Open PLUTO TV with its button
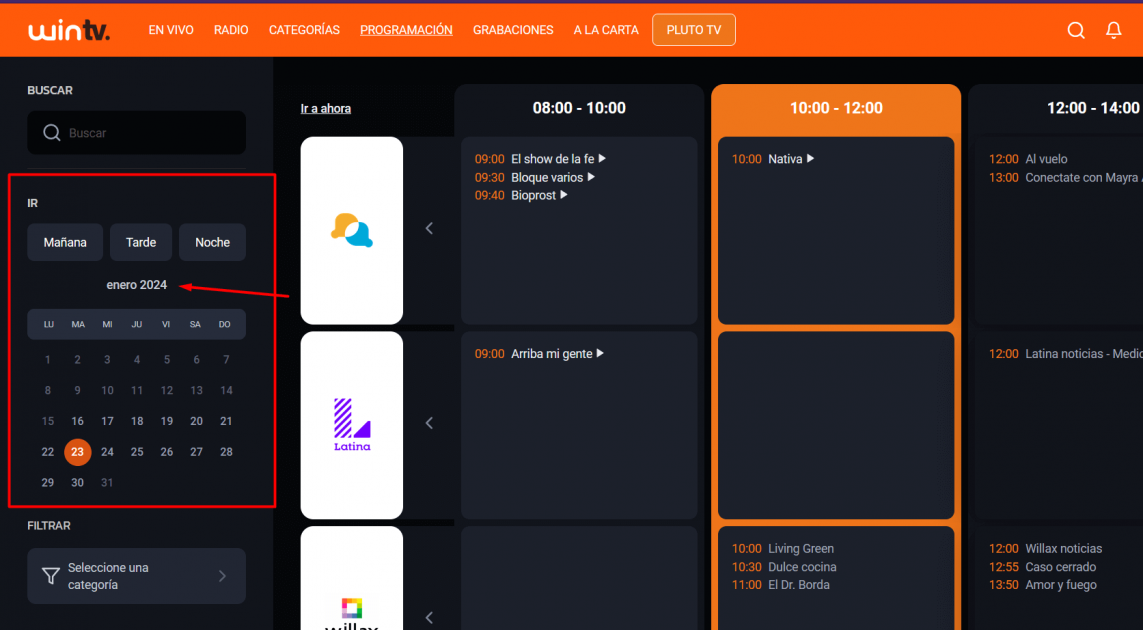Image resolution: width=1143 pixels, height=630 pixels. click(x=694, y=29)
